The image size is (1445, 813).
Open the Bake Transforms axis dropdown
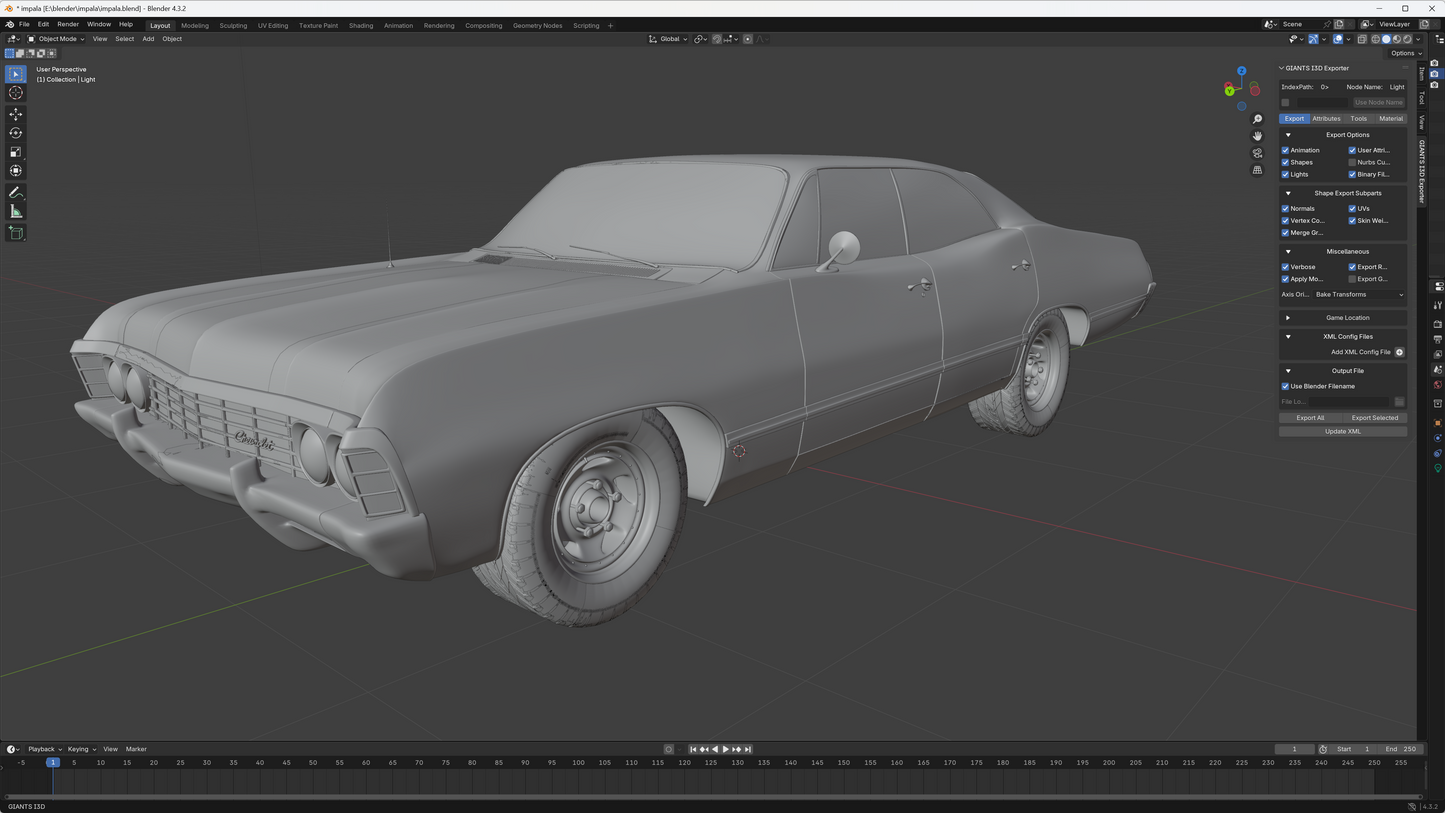click(1358, 295)
